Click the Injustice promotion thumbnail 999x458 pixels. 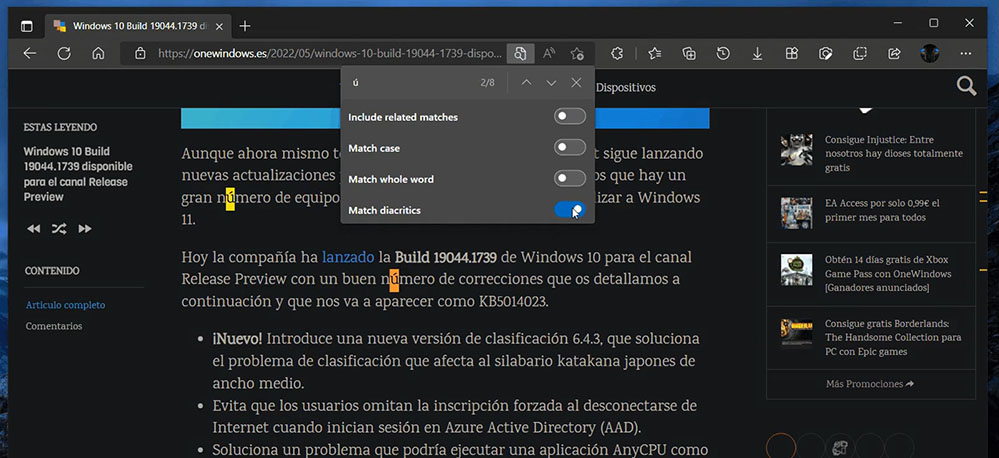tap(796, 150)
